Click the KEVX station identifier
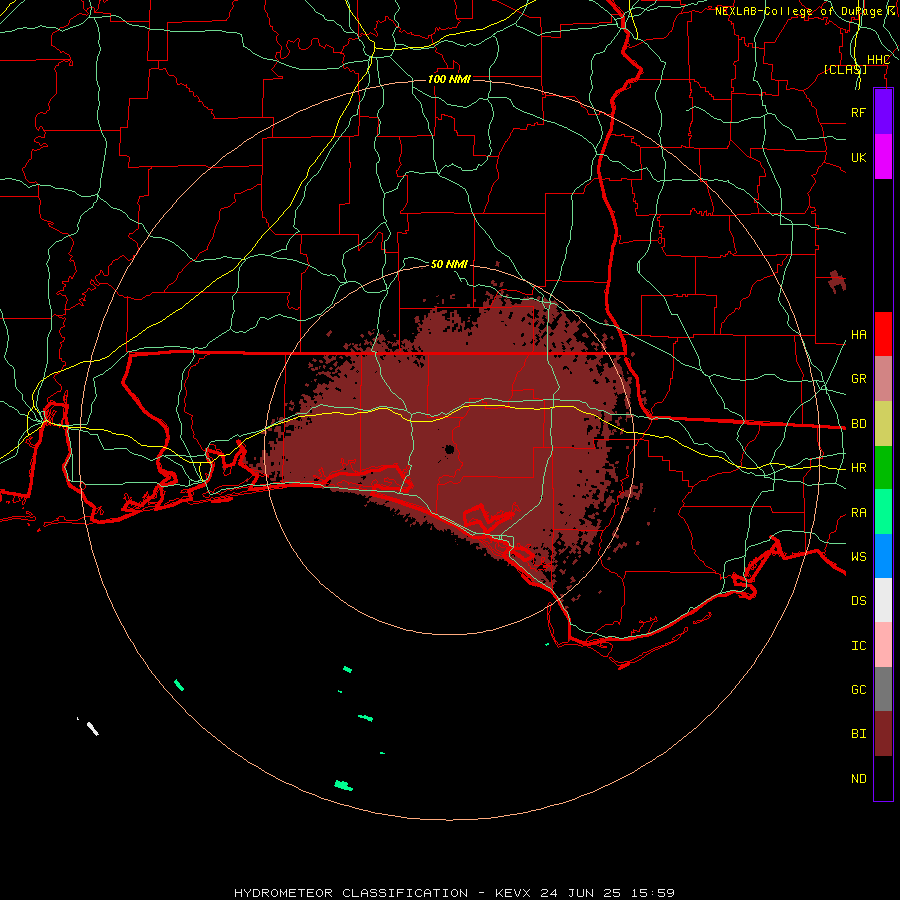 point(514,893)
